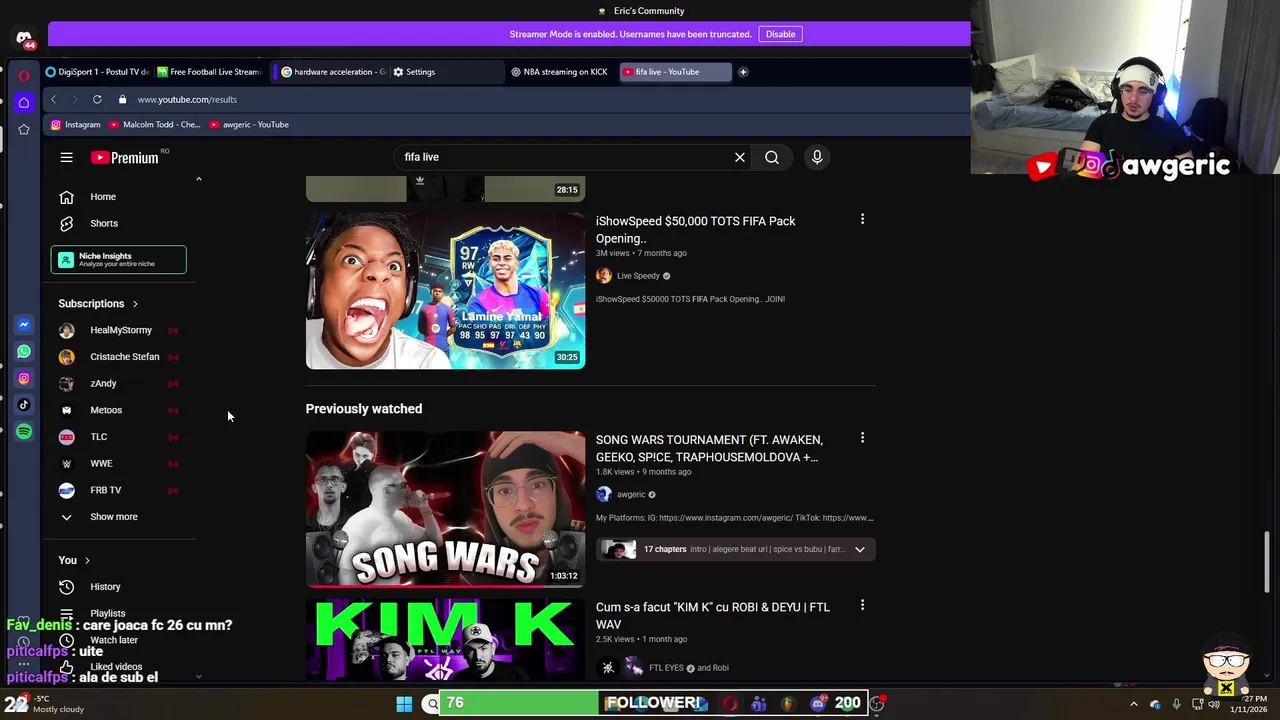Open options menu for iShowSpeed video
The image size is (1280, 720).
pos(862,219)
